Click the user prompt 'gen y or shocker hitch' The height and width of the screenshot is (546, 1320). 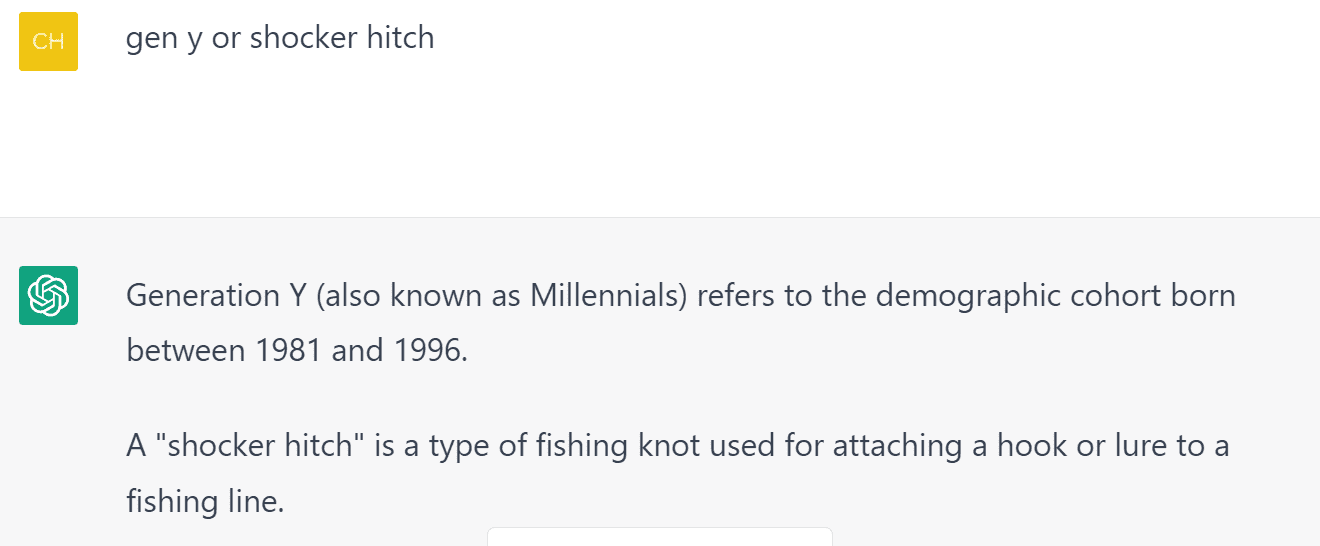point(280,38)
